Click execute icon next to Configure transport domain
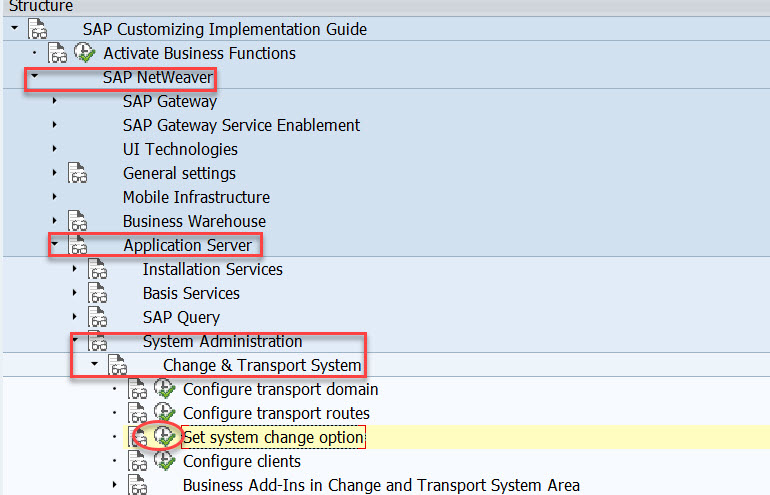This screenshot has width=770, height=495. tap(165, 389)
